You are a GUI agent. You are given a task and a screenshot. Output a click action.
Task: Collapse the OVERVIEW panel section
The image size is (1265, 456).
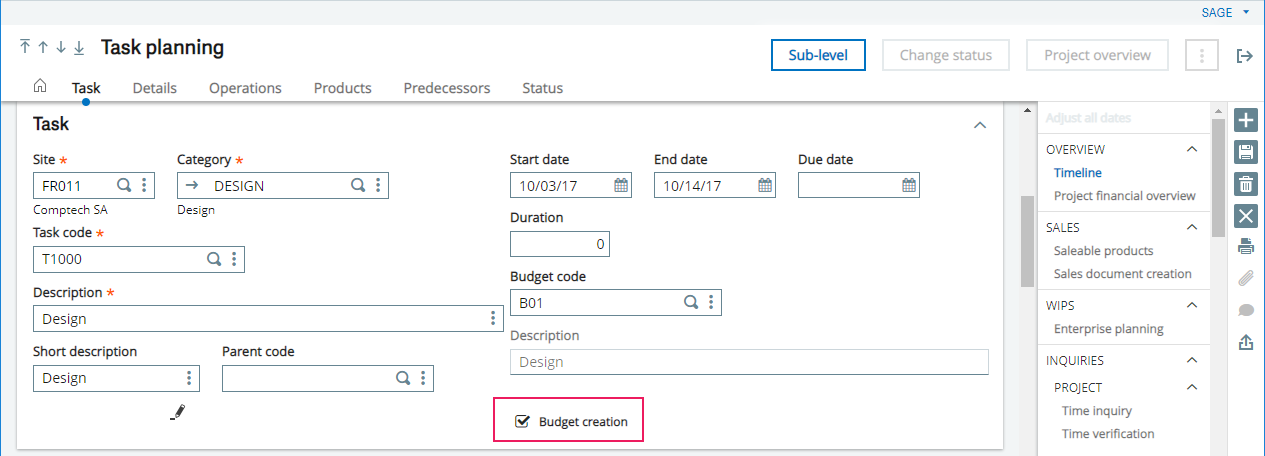tap(1191, 149)
